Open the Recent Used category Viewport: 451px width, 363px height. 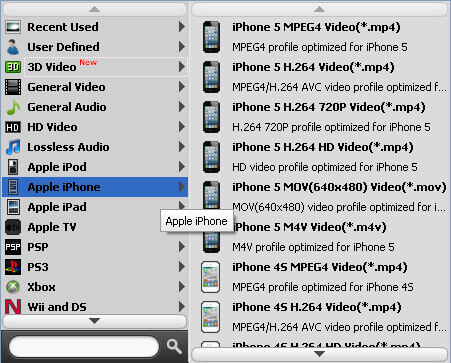(x=95, y=27)
